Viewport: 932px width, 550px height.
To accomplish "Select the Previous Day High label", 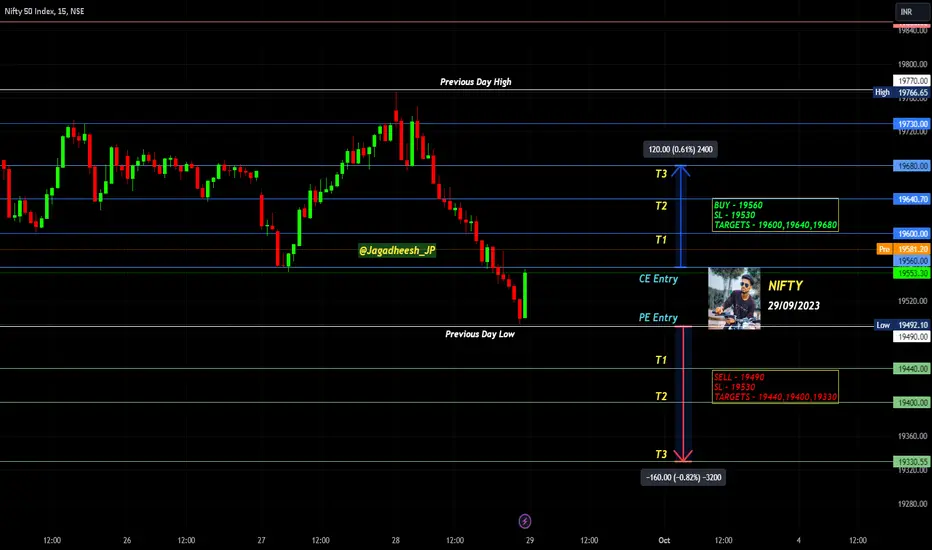I will pyautogui.click(x=476, y=82).
